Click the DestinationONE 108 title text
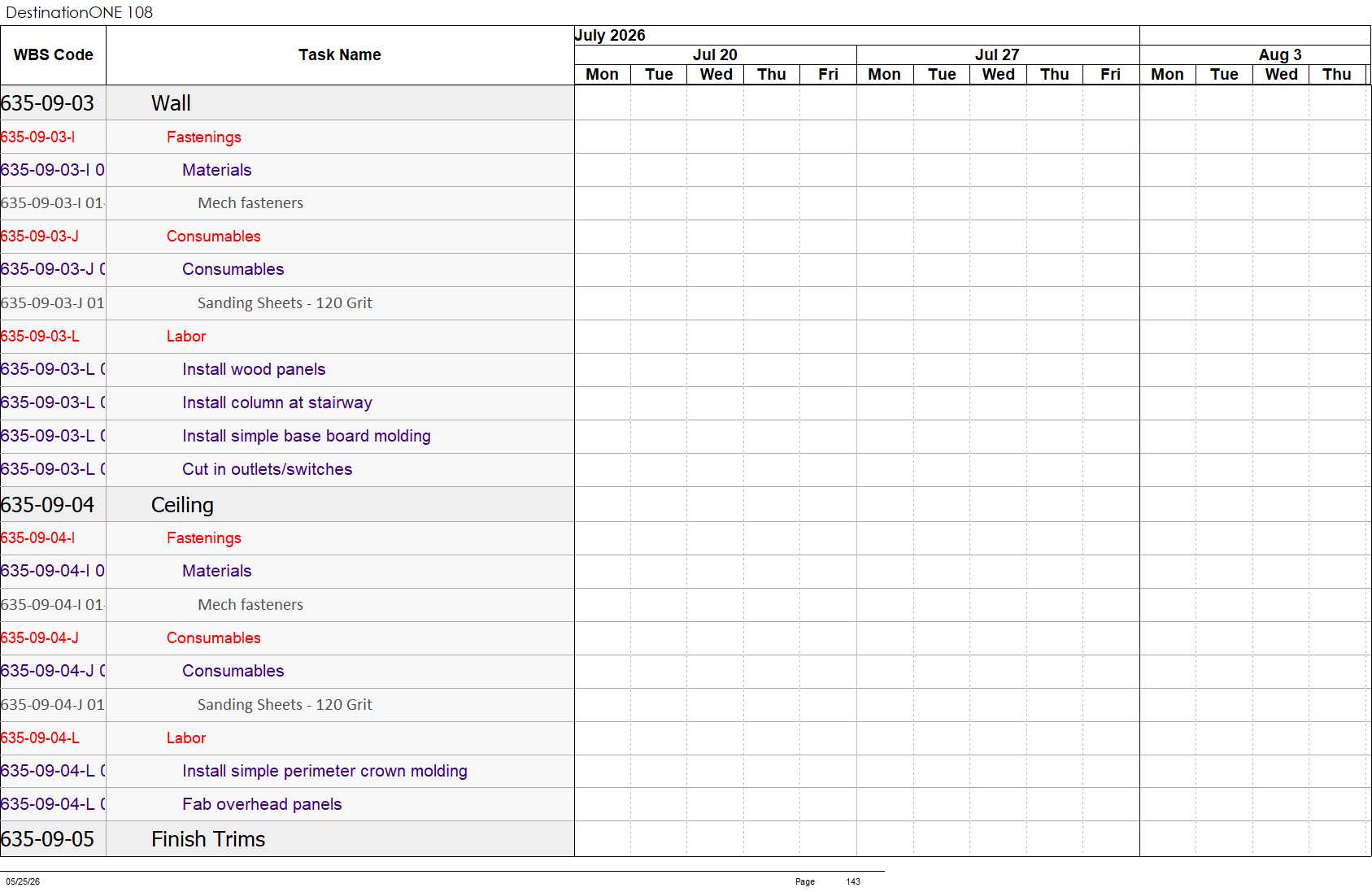The width and height of the screenshot is (1372, 892). coord(79,12)
